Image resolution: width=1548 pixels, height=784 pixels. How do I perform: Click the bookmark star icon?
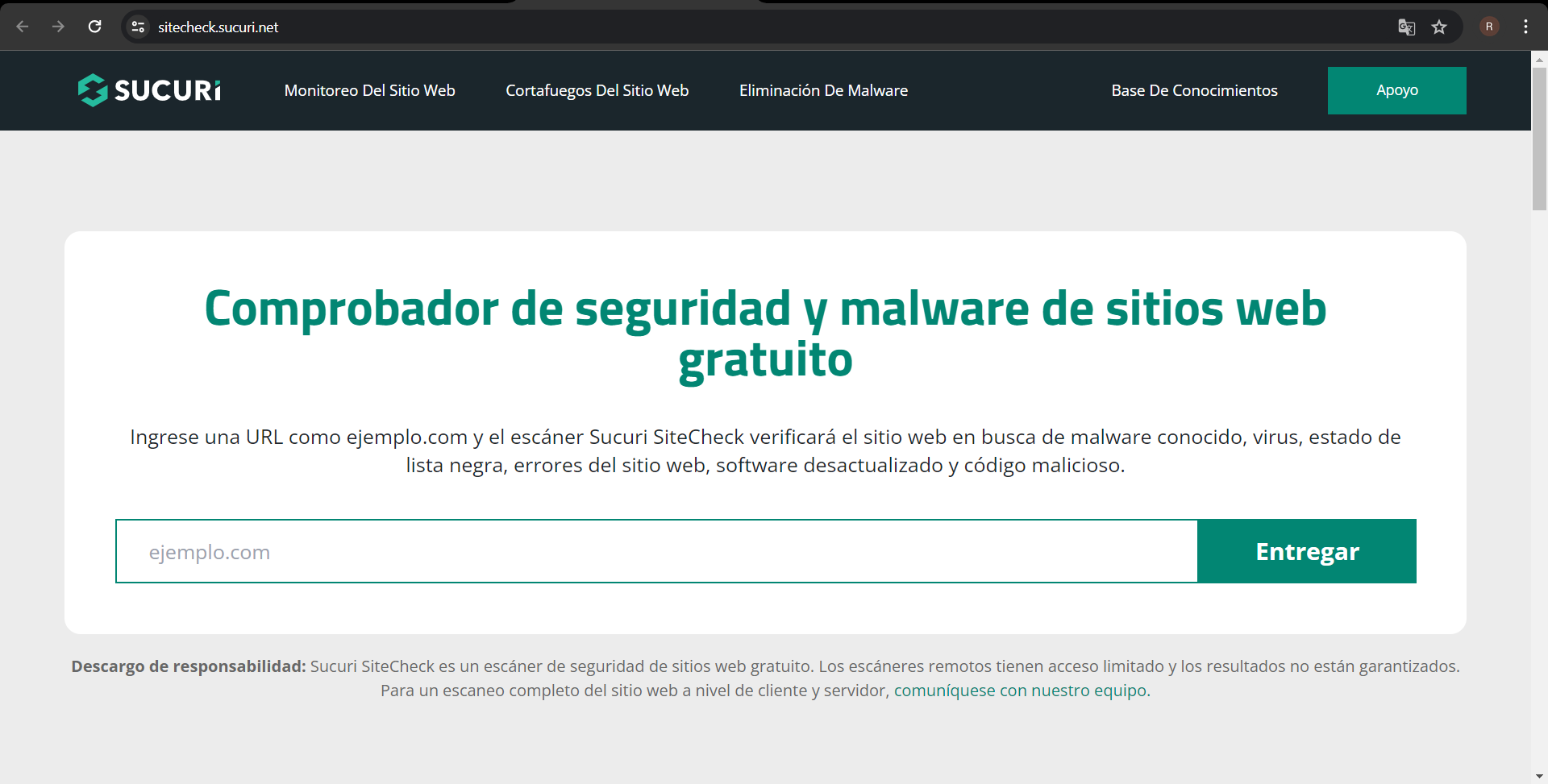1440,27
